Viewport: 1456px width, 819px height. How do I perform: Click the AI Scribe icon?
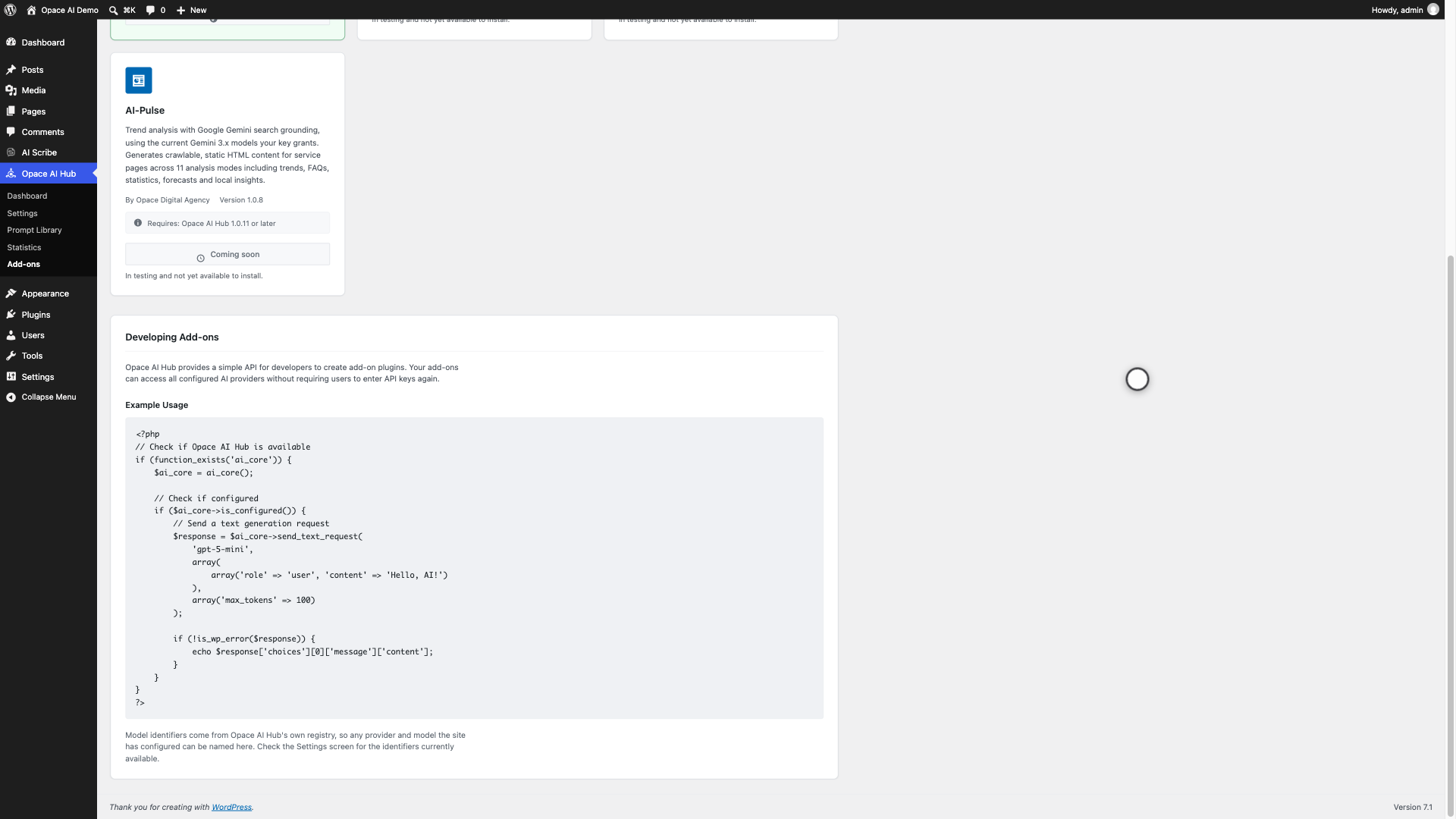pos(11,152)
